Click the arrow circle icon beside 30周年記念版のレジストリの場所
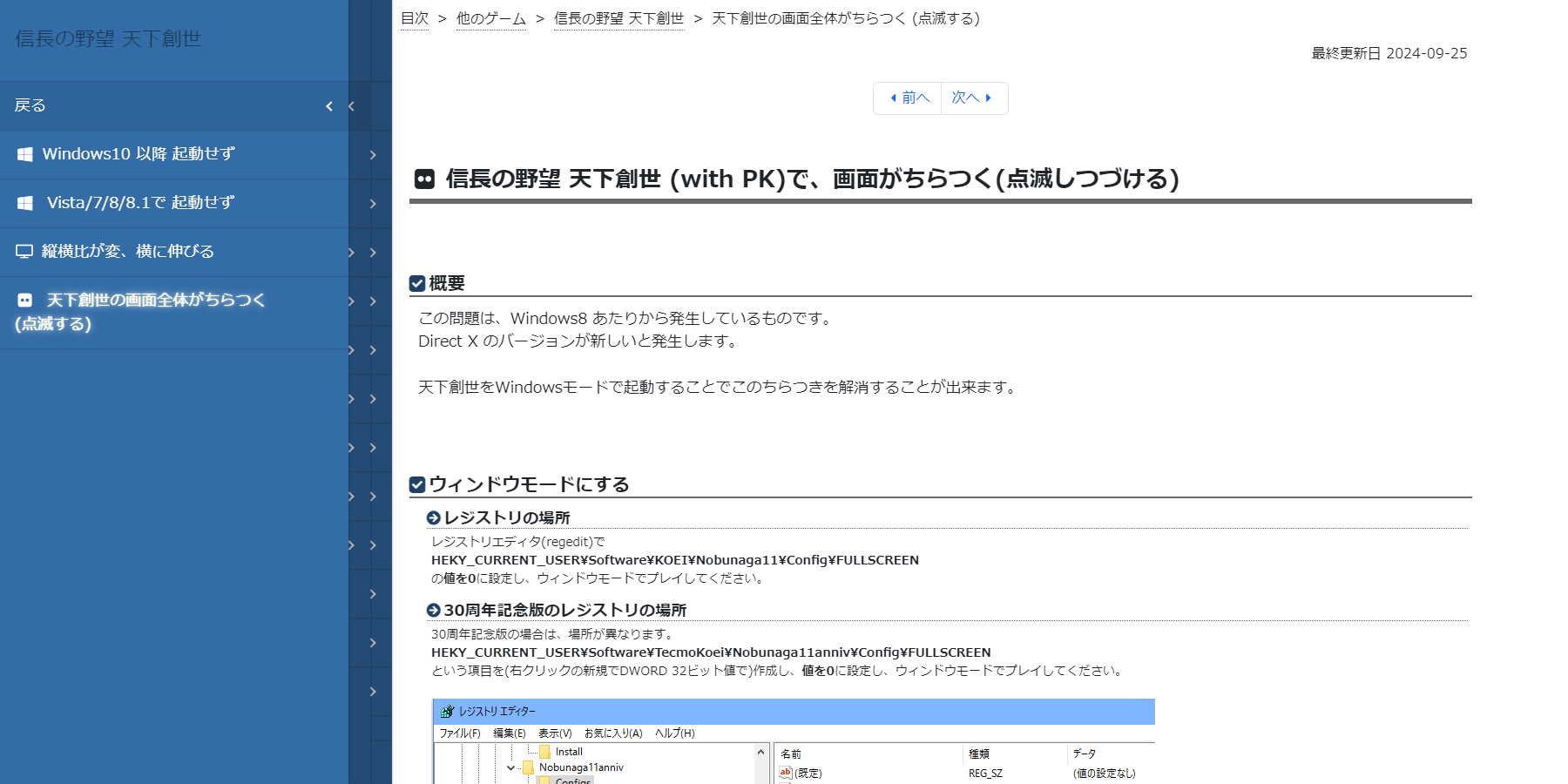 (x=433, y=611)
